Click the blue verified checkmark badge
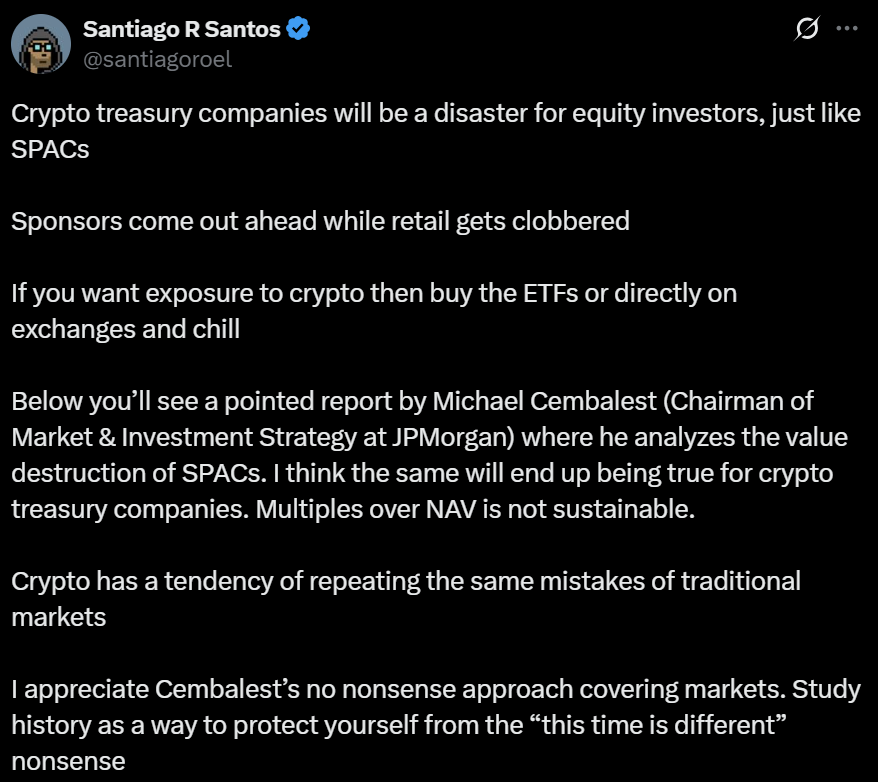This screenshot has width=878, height=782. click(299, 29)
